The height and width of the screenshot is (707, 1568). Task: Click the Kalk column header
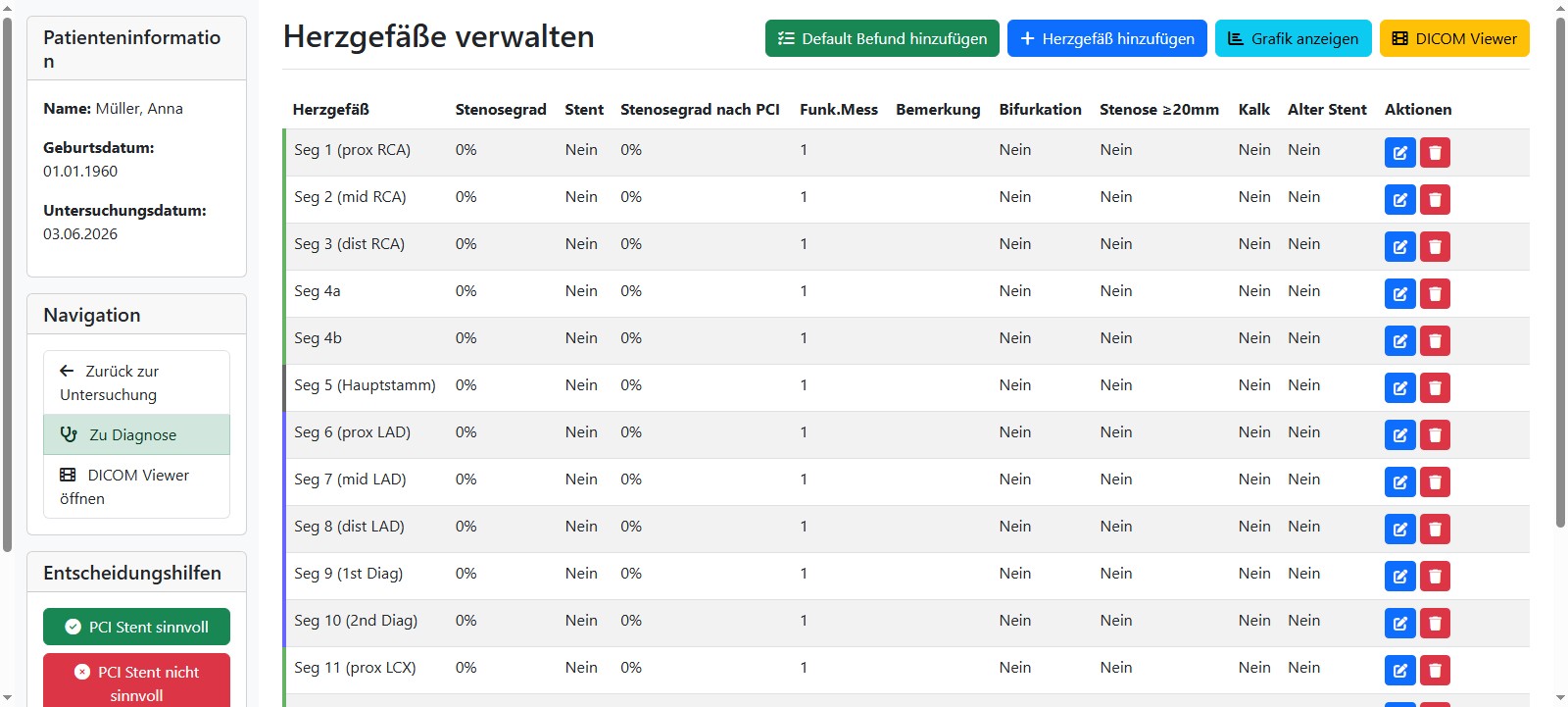tap(1253, 110)
